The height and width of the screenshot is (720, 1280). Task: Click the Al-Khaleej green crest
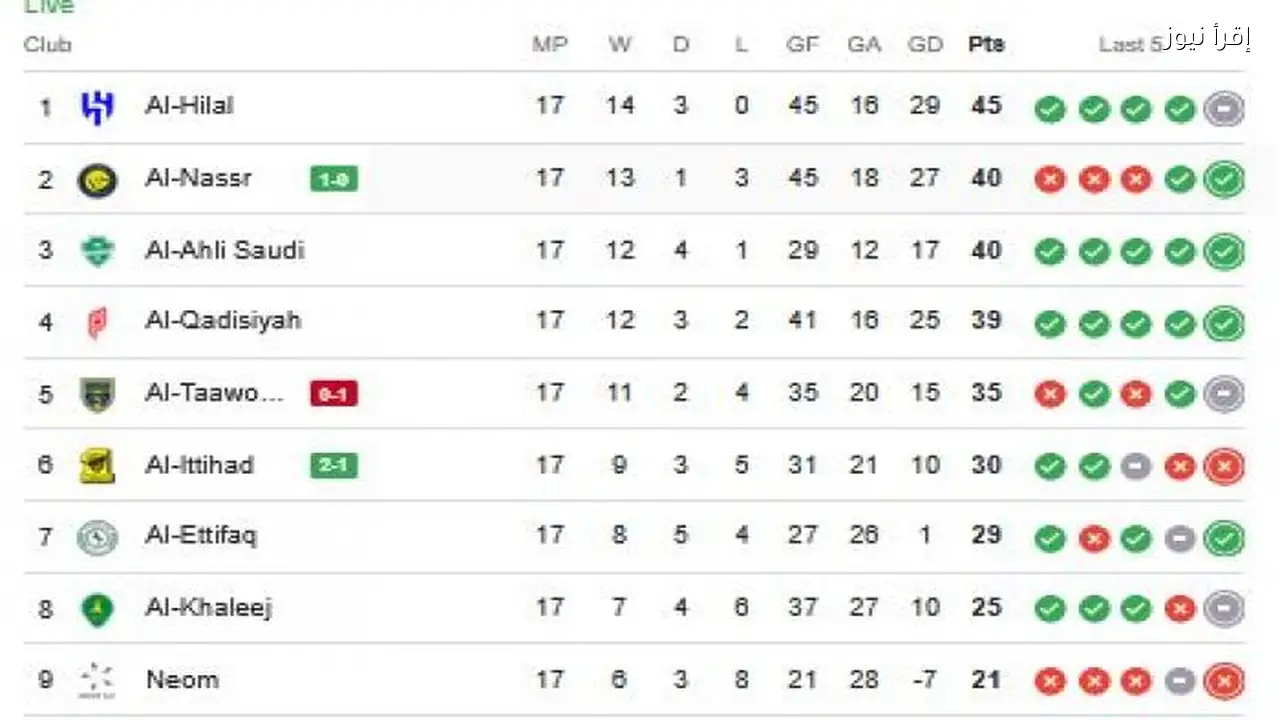coord(97,609)
